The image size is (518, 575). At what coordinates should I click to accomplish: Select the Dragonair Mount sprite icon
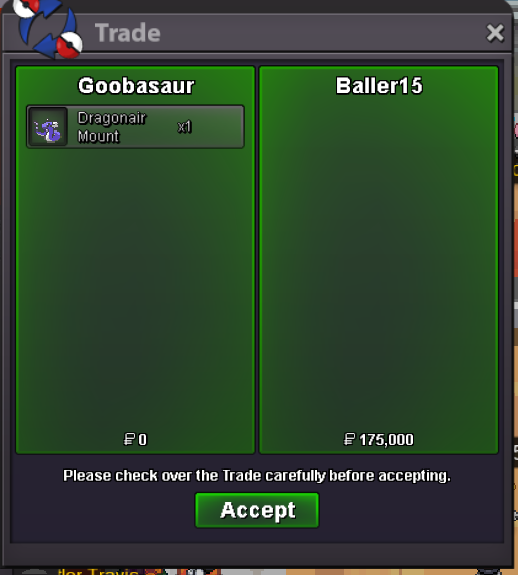[x=48, y=127]
